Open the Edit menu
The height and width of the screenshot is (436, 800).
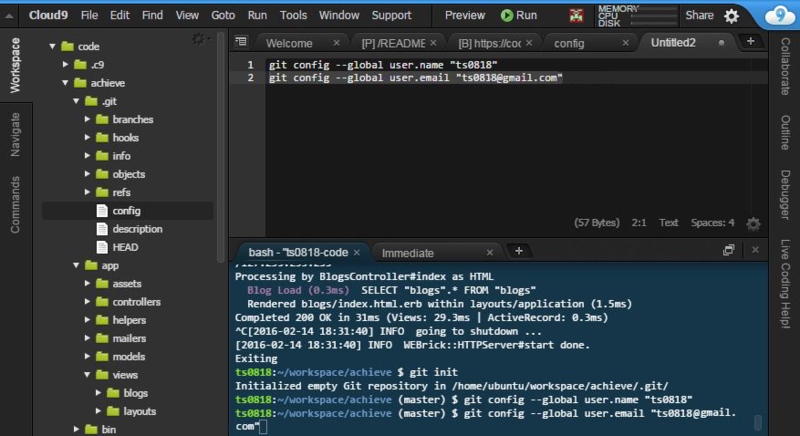click(x=120, y=15)
